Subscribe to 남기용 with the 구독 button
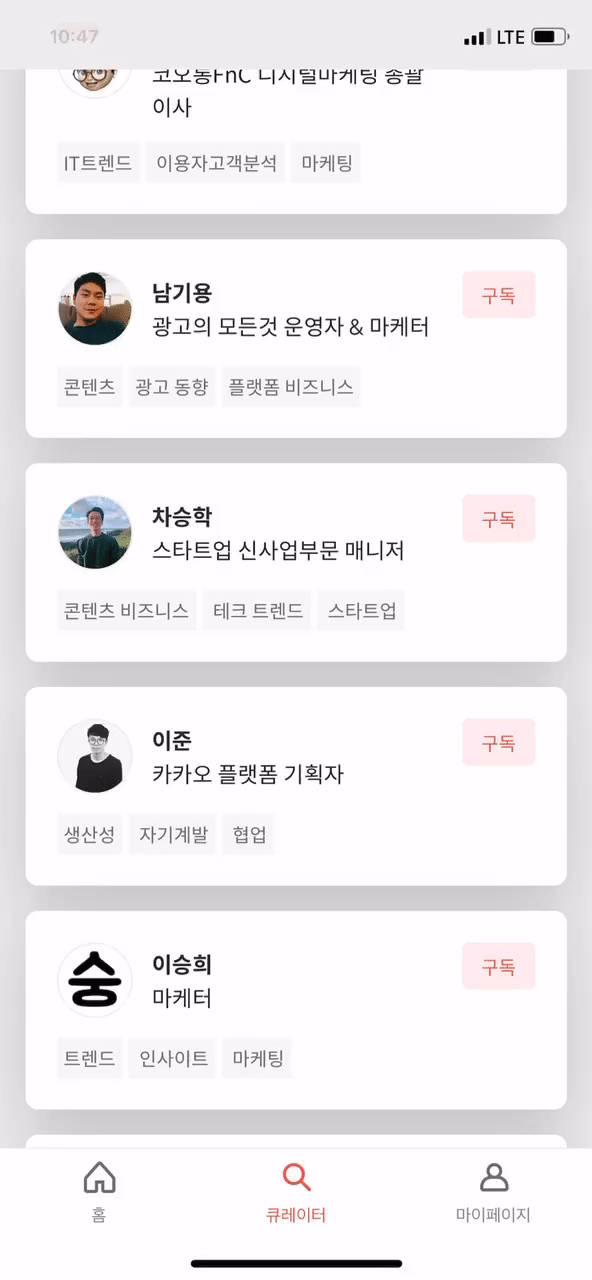The width and height of the screenshot is (592, 1280). tap(498, 295)
